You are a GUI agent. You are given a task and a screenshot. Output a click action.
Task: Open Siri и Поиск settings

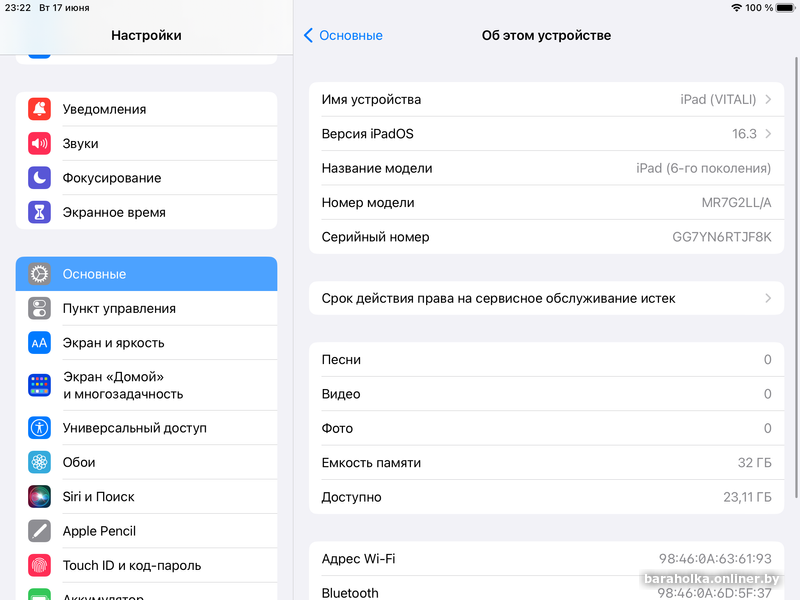click(x=146, y=497)
